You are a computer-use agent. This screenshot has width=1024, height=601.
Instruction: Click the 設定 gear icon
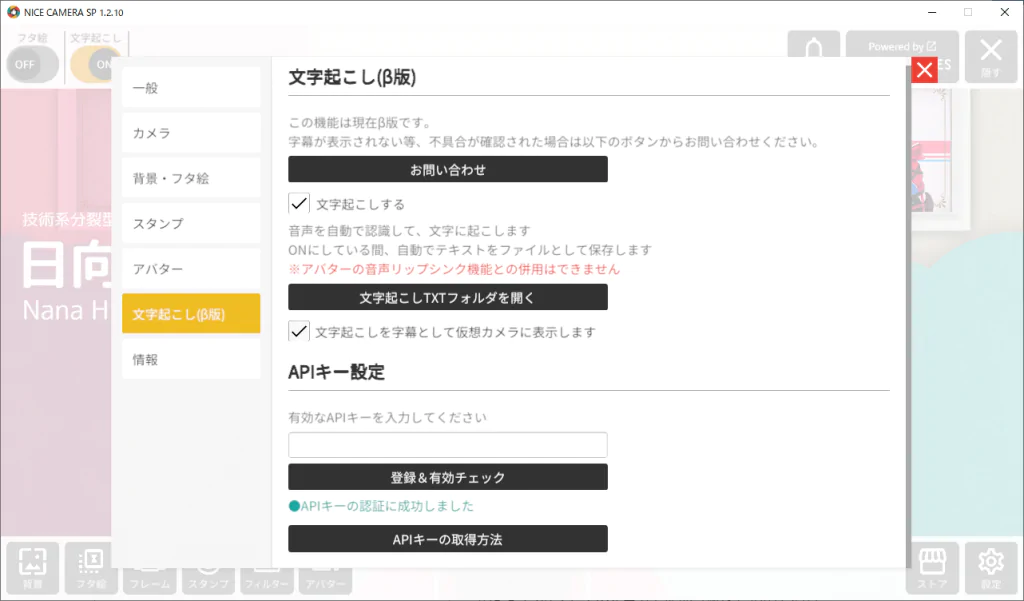[x=990, y=567]
